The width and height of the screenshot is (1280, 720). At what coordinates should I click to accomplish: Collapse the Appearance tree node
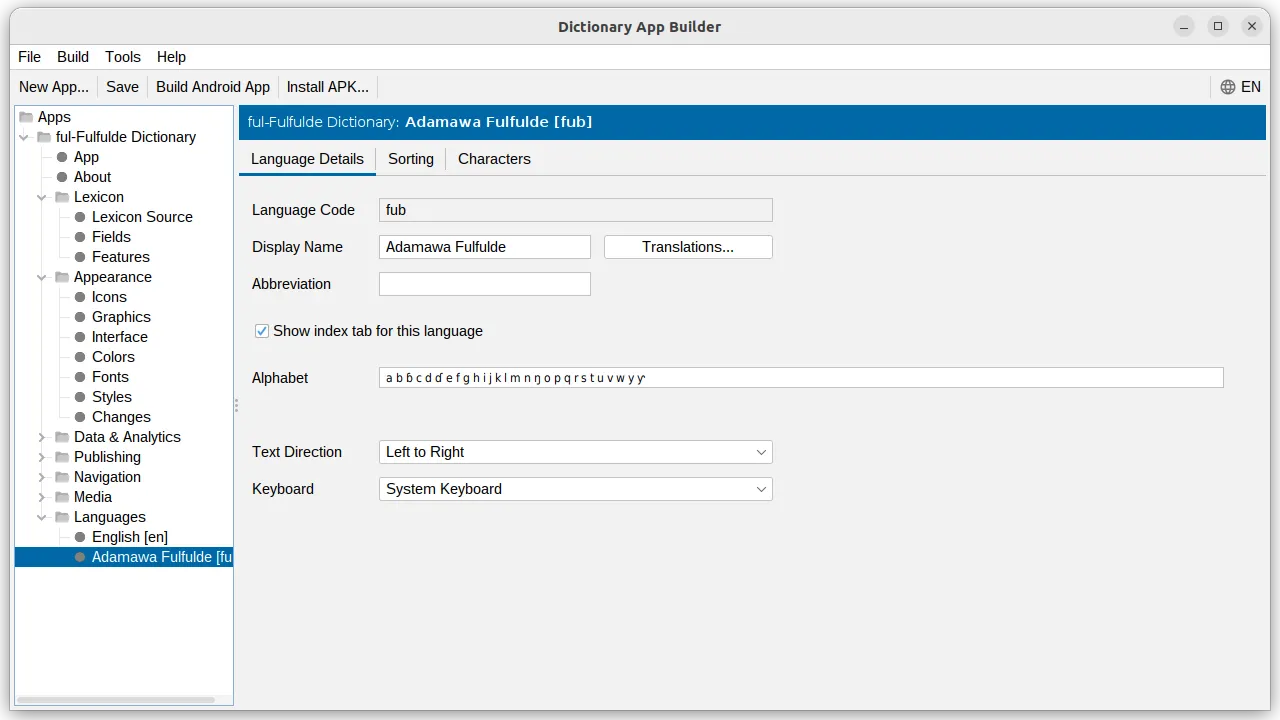click(42, 277)
